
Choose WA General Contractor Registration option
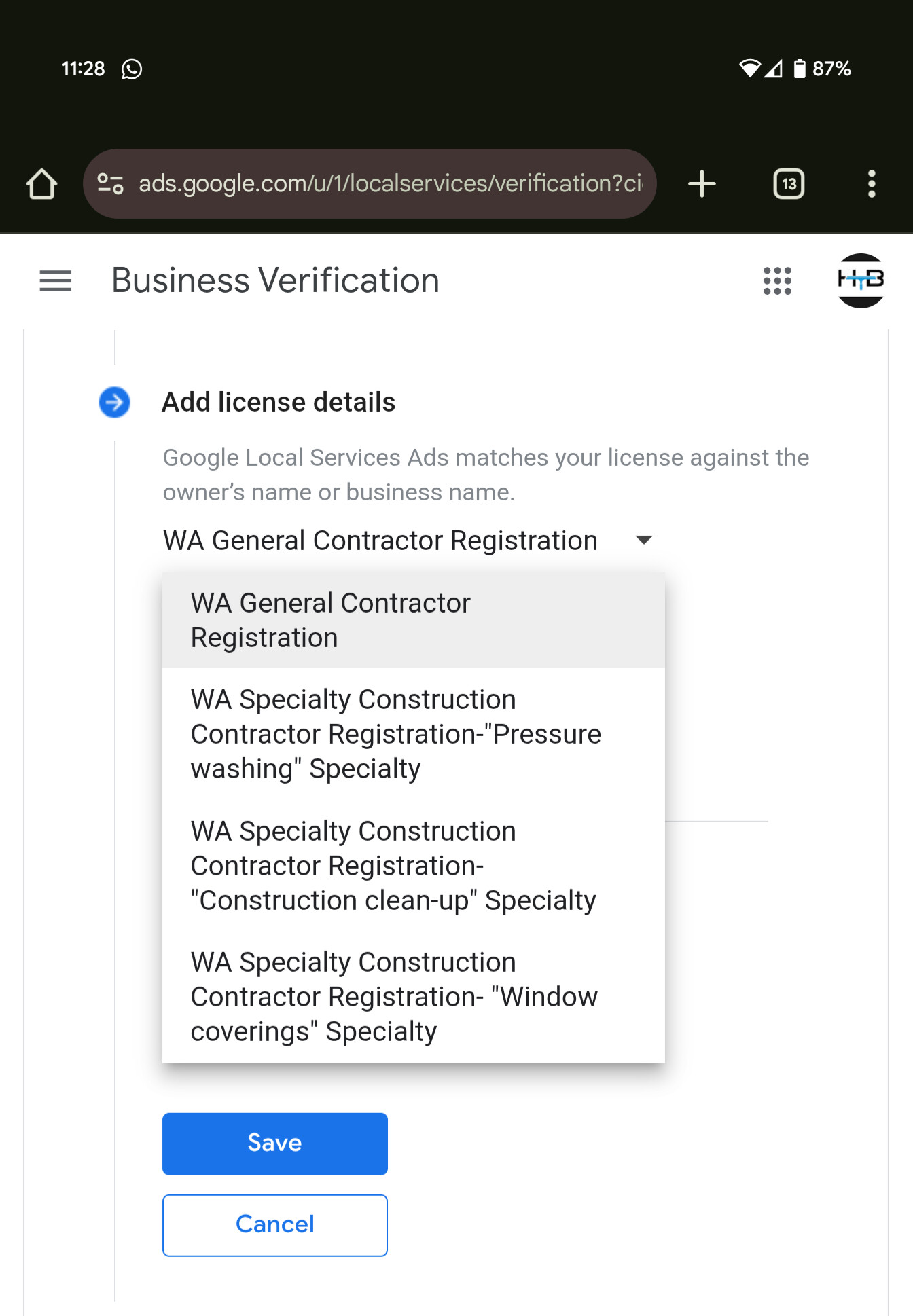click(414, 620)
